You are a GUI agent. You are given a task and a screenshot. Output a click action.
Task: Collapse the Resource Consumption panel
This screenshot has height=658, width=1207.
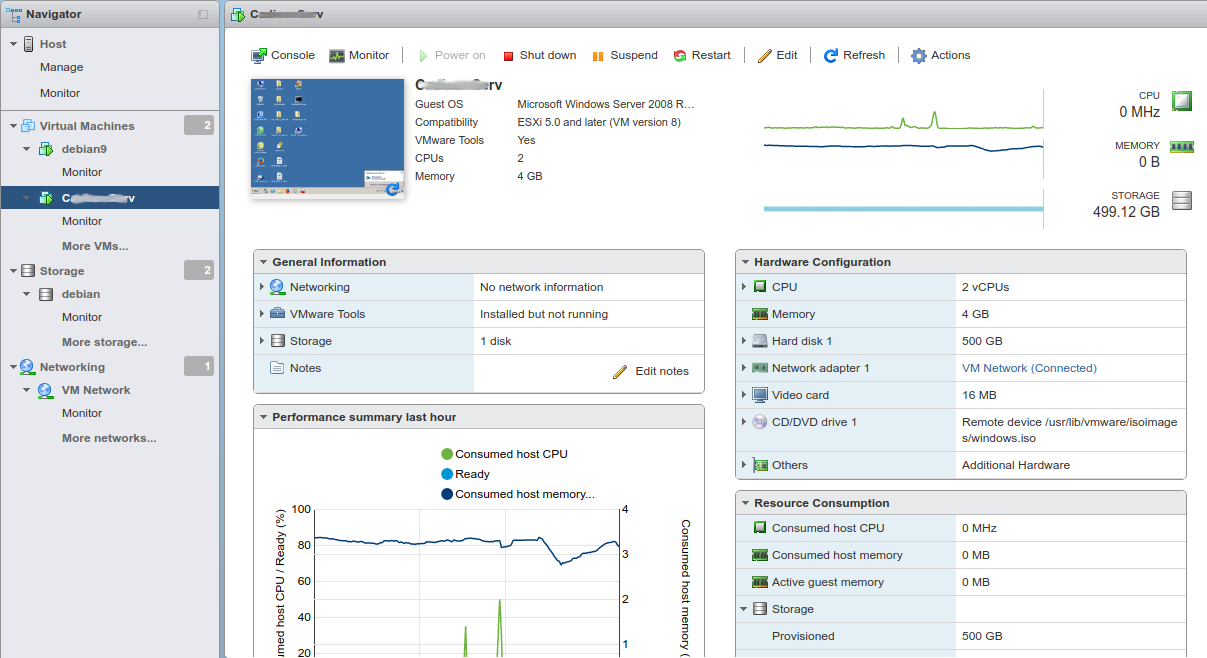click(745, 503)
